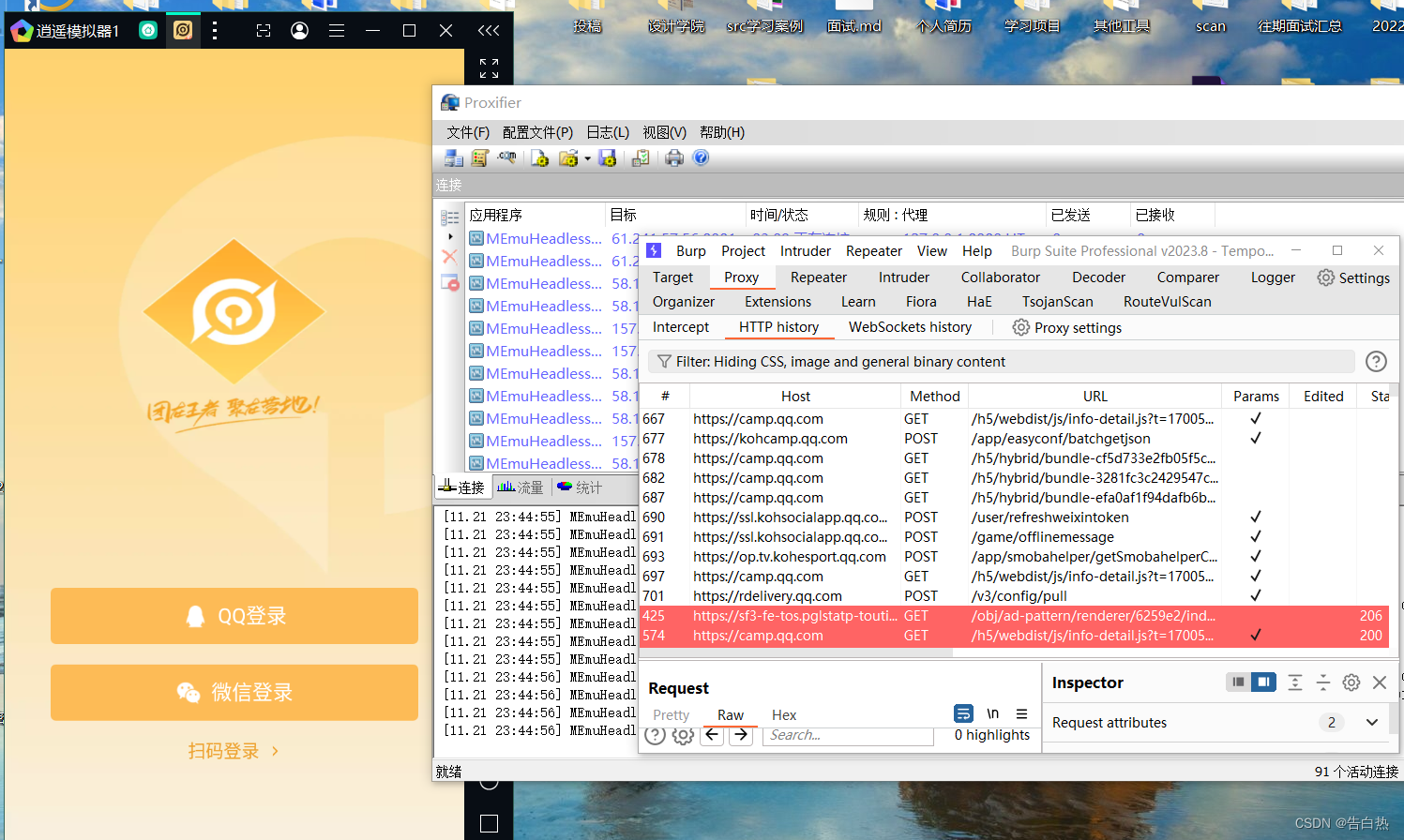
Task: Click Proxifier new profile toolbar icon
Action: tap(539, 158)
